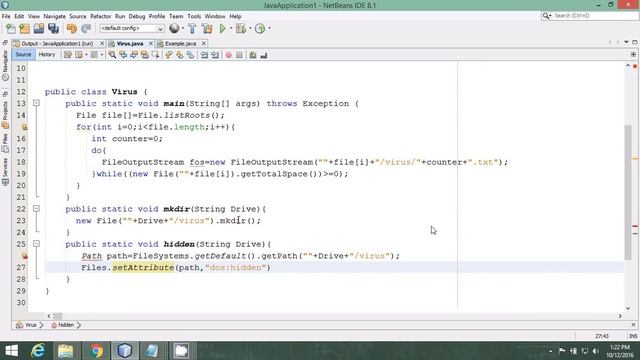This screenshot has width=640, height=360.
Task: Click the Build Project hammer icon
Action: 192,28
